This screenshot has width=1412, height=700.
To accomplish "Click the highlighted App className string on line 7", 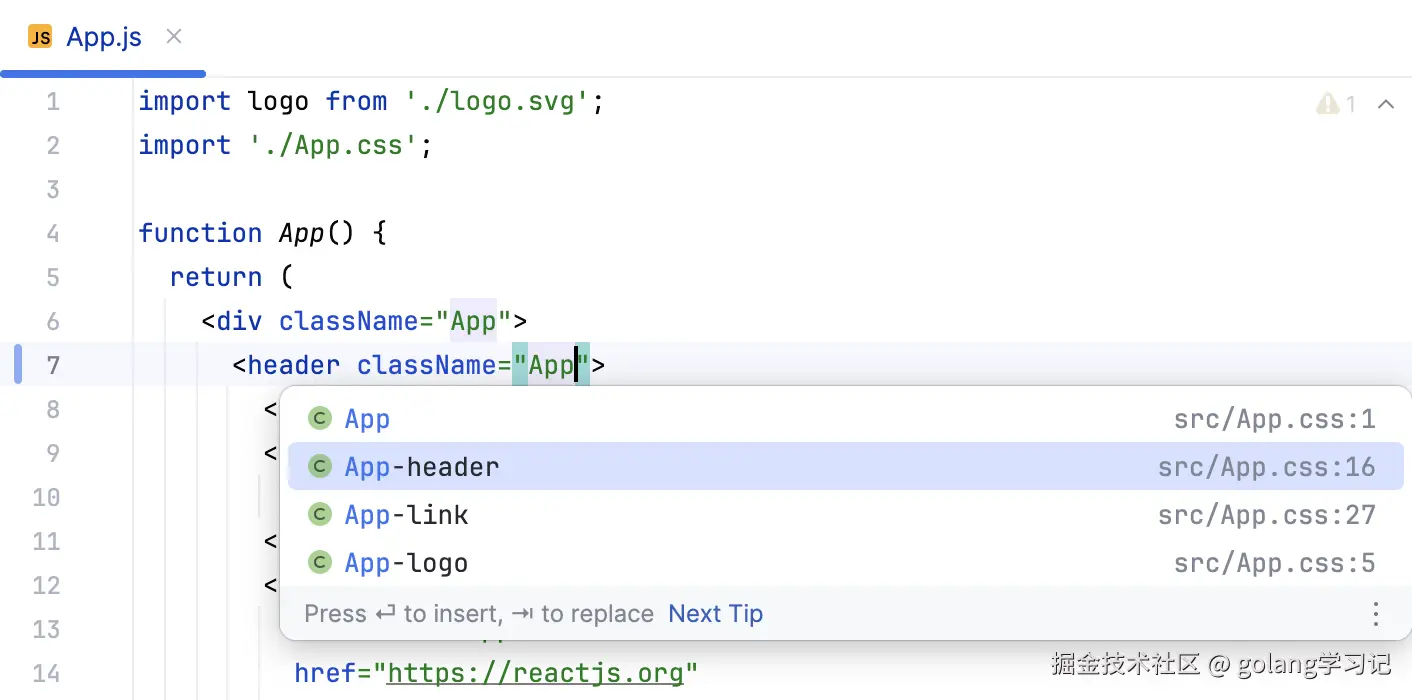I will 550,364.
